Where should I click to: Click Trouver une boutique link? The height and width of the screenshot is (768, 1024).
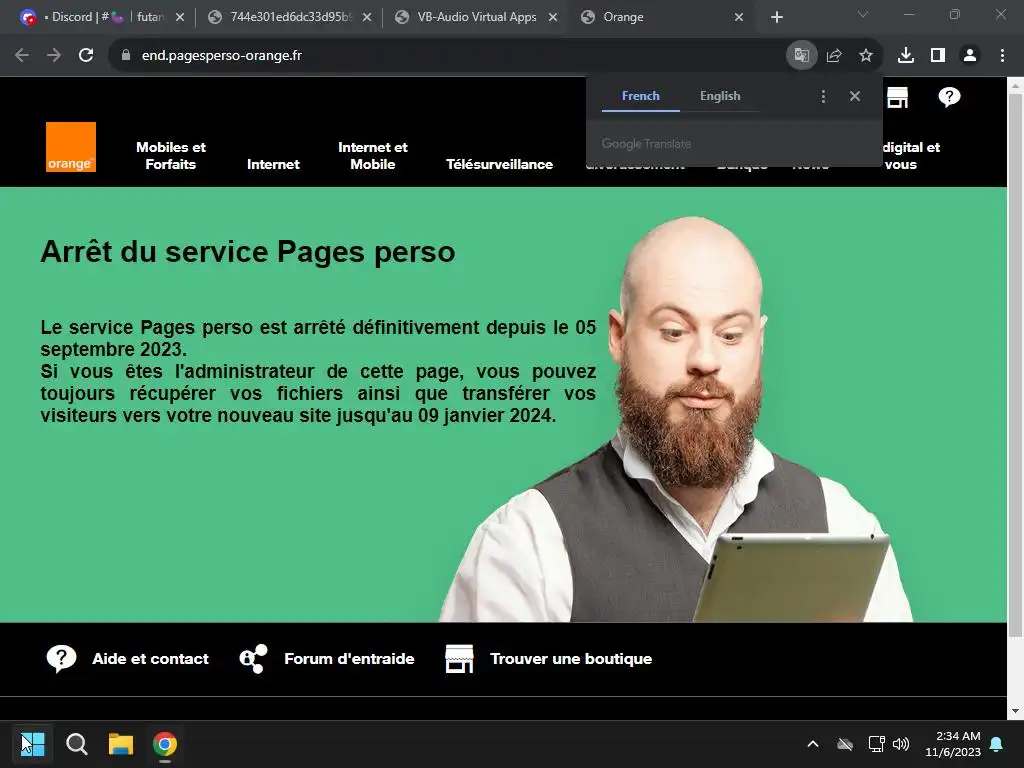pos(571,659)
